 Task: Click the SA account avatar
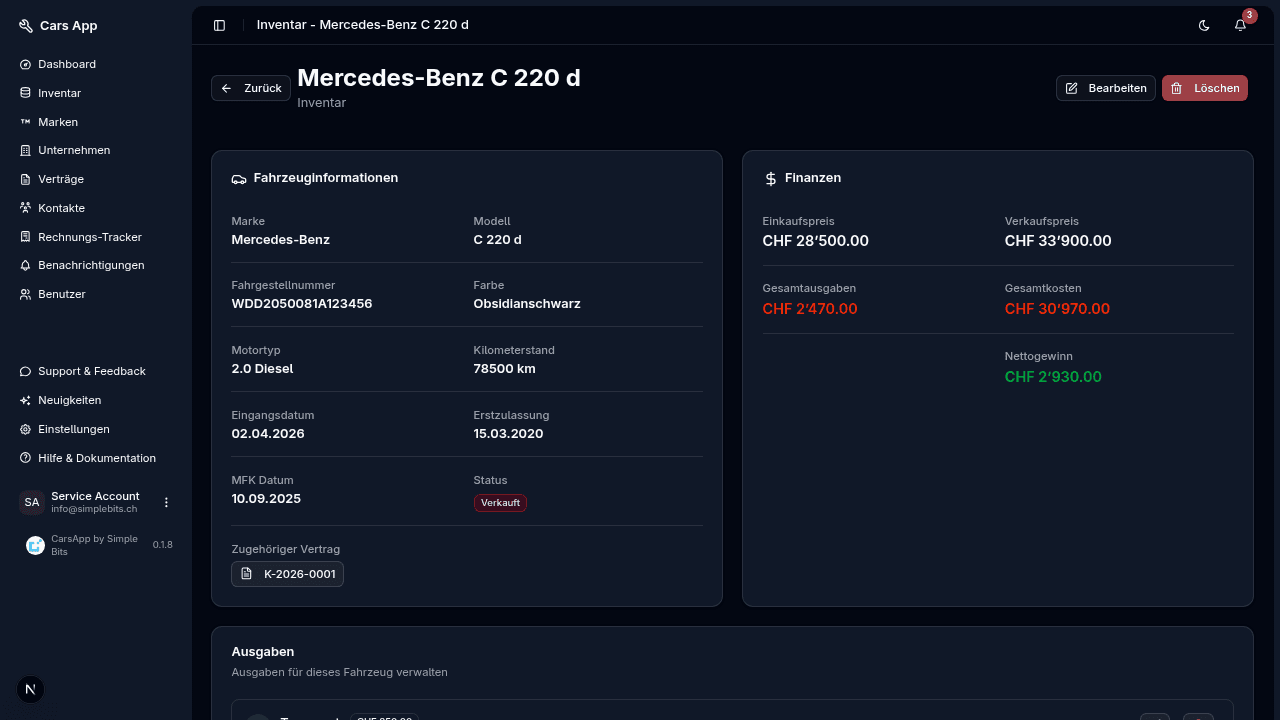point(32,502)
